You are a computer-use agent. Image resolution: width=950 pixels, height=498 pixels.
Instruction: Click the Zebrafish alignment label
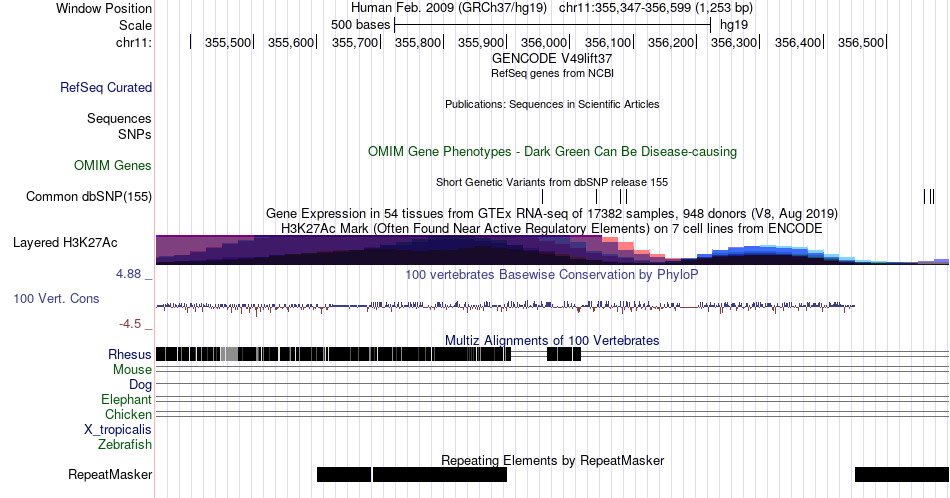[125, 445]
